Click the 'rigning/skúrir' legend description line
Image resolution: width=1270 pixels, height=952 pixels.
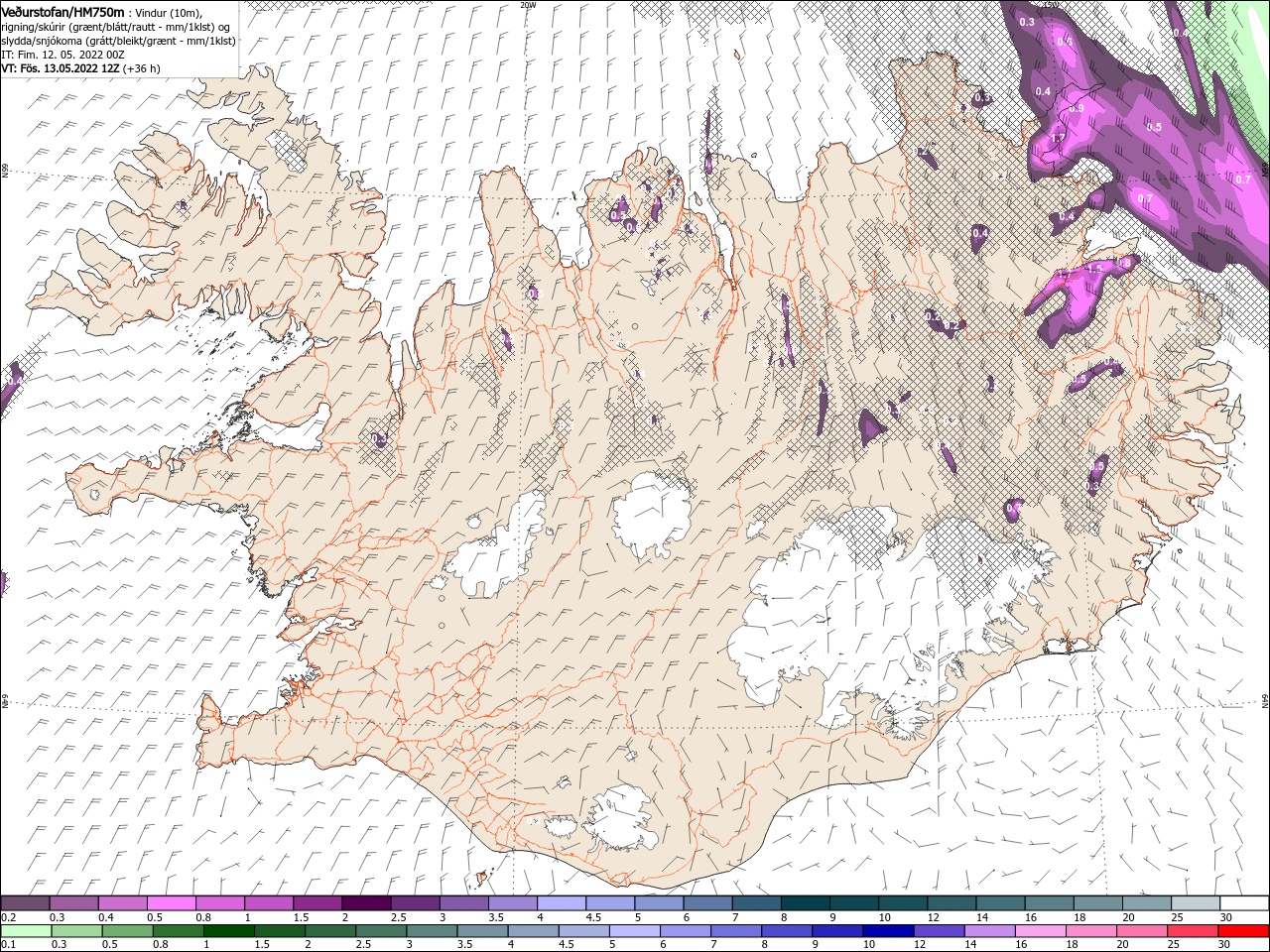115,26
